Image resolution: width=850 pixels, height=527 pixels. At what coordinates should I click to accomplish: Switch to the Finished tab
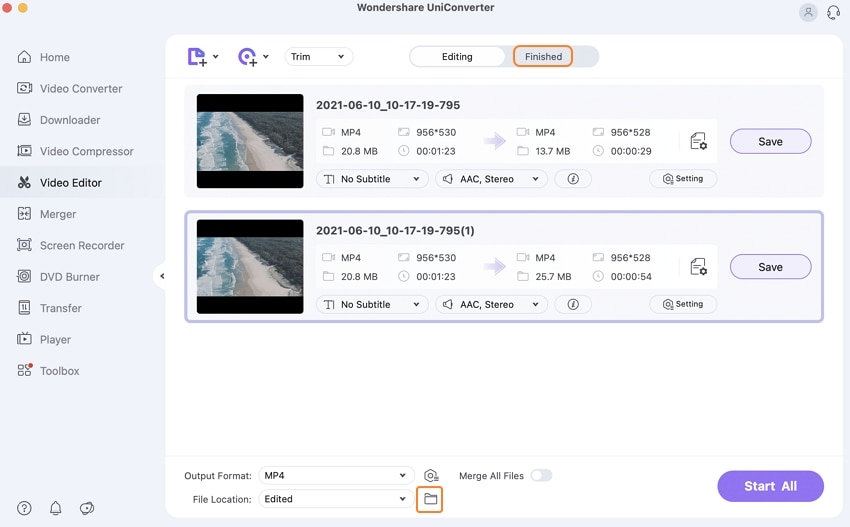point(543,56)
